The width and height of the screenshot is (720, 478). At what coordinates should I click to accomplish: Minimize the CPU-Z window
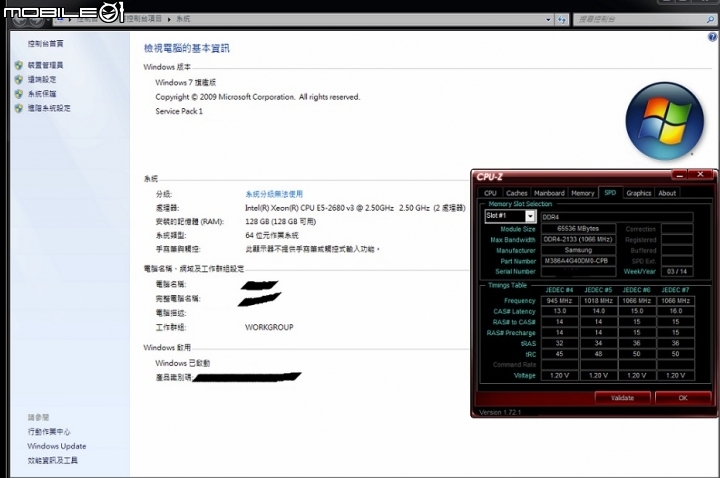(679, 175)
